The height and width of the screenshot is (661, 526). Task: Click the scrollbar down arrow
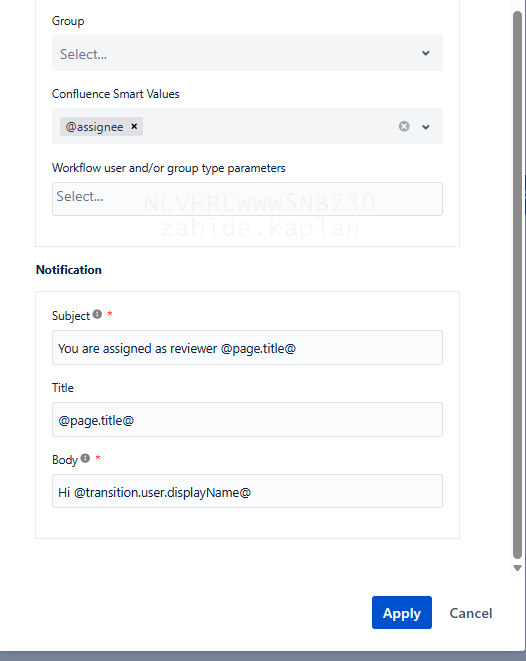click(x=518, y=568)
